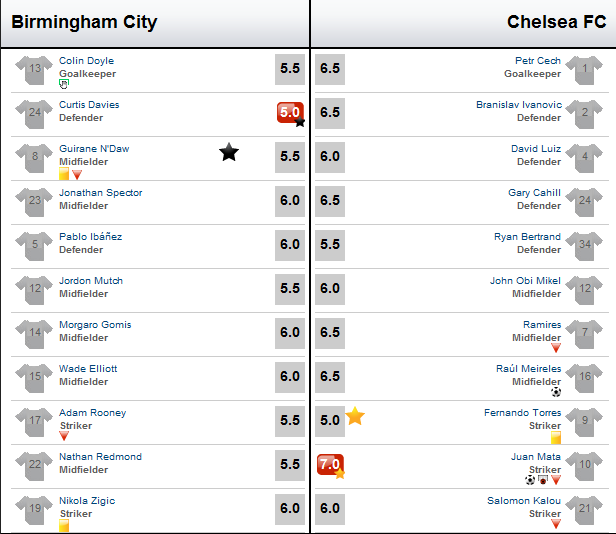Click the goal ball icon under Raúl Meireles
616x534 pixels.
click(556, 392)
